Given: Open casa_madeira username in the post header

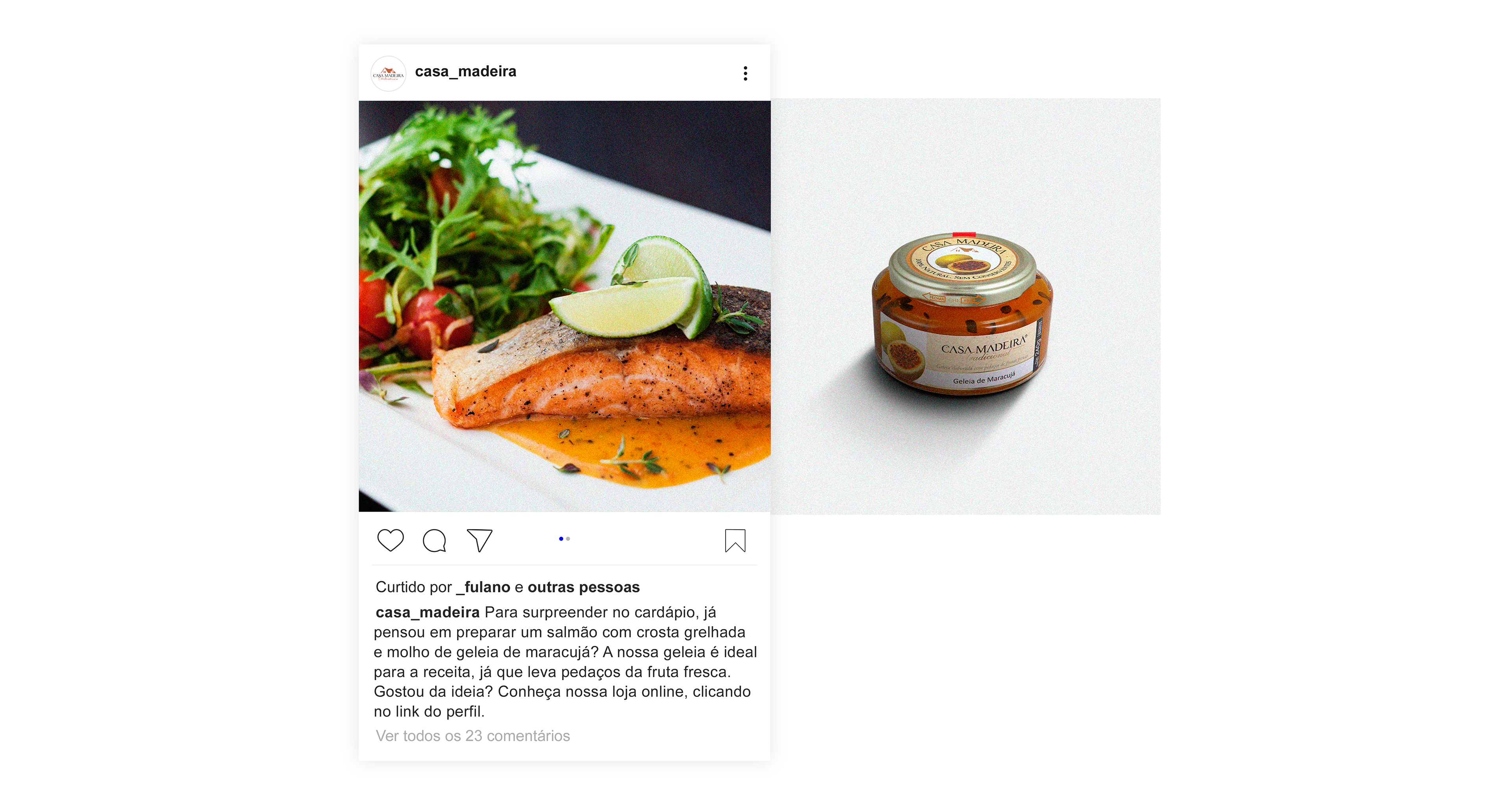Looking at the screenshot, I should pyautogui.click(x=465, y=72).
